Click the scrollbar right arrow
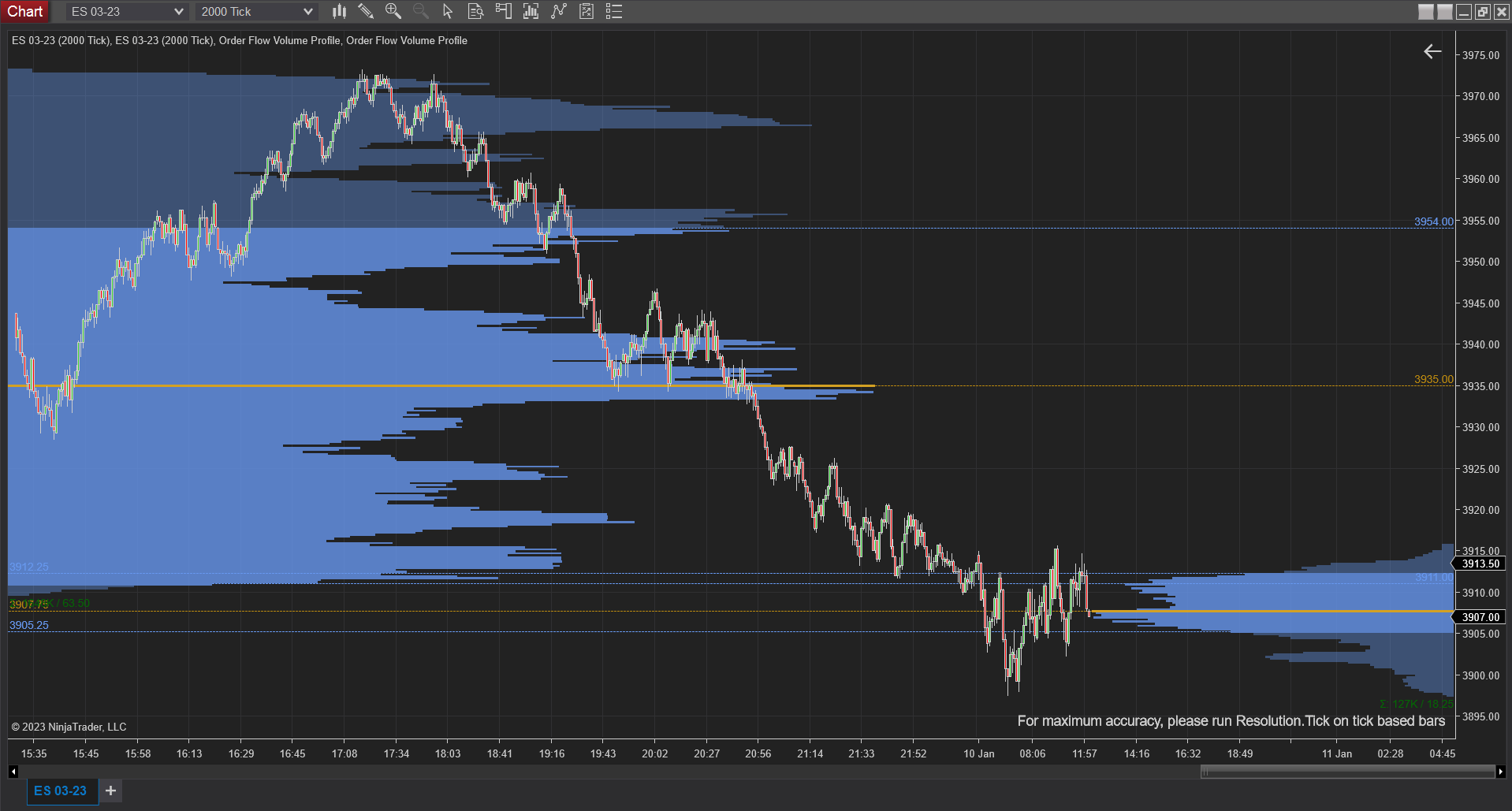 coord(1500,772)
